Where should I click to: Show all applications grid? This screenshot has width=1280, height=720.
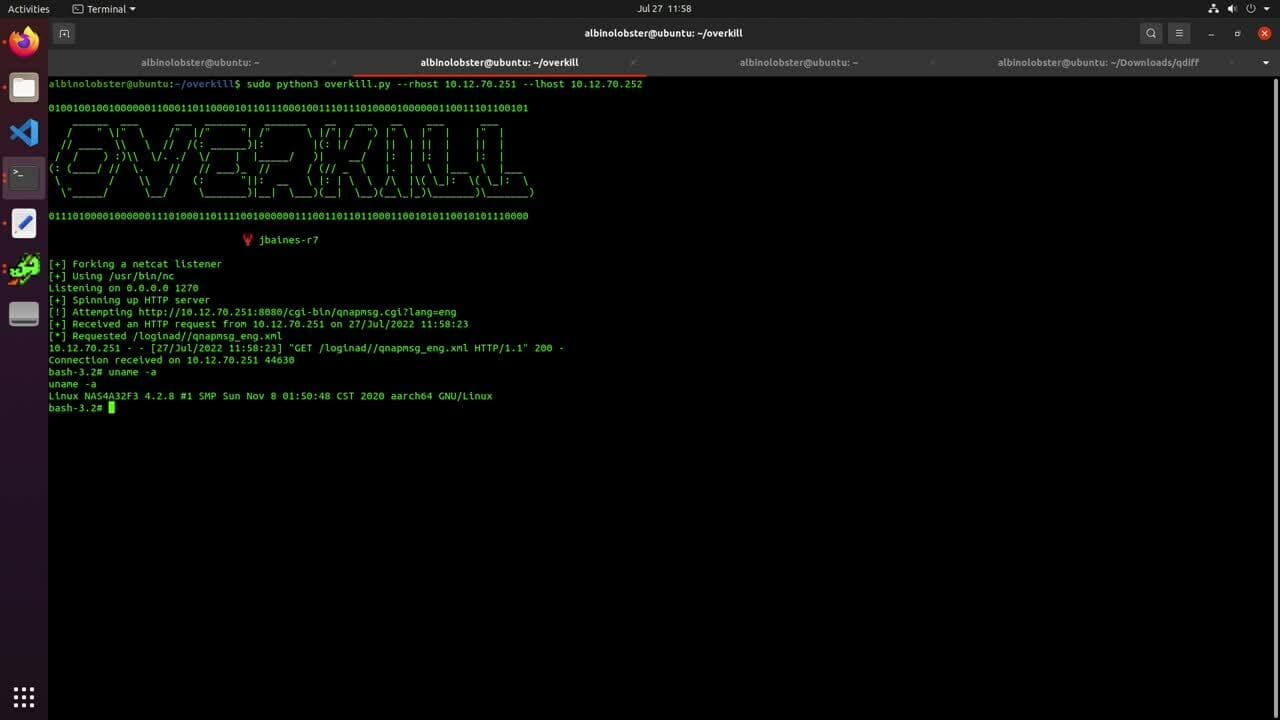24,696
